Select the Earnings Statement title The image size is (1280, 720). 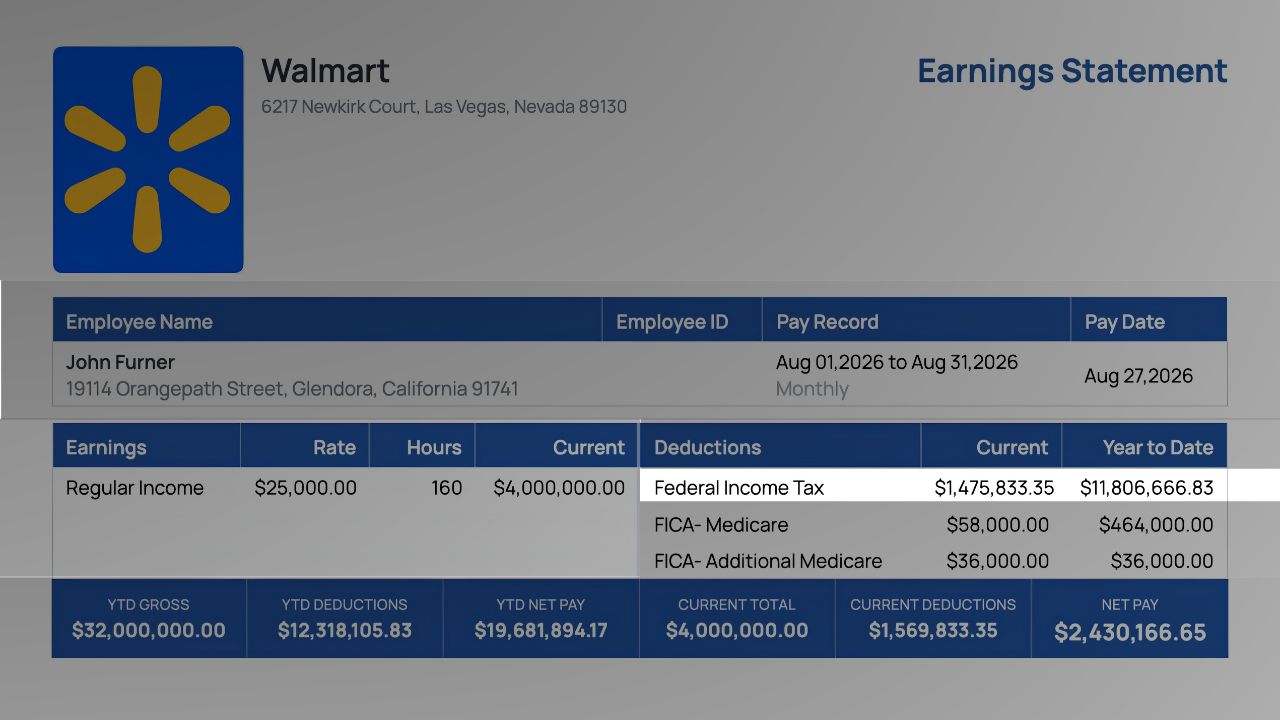pyautogui.click(x=1072, y=71)
